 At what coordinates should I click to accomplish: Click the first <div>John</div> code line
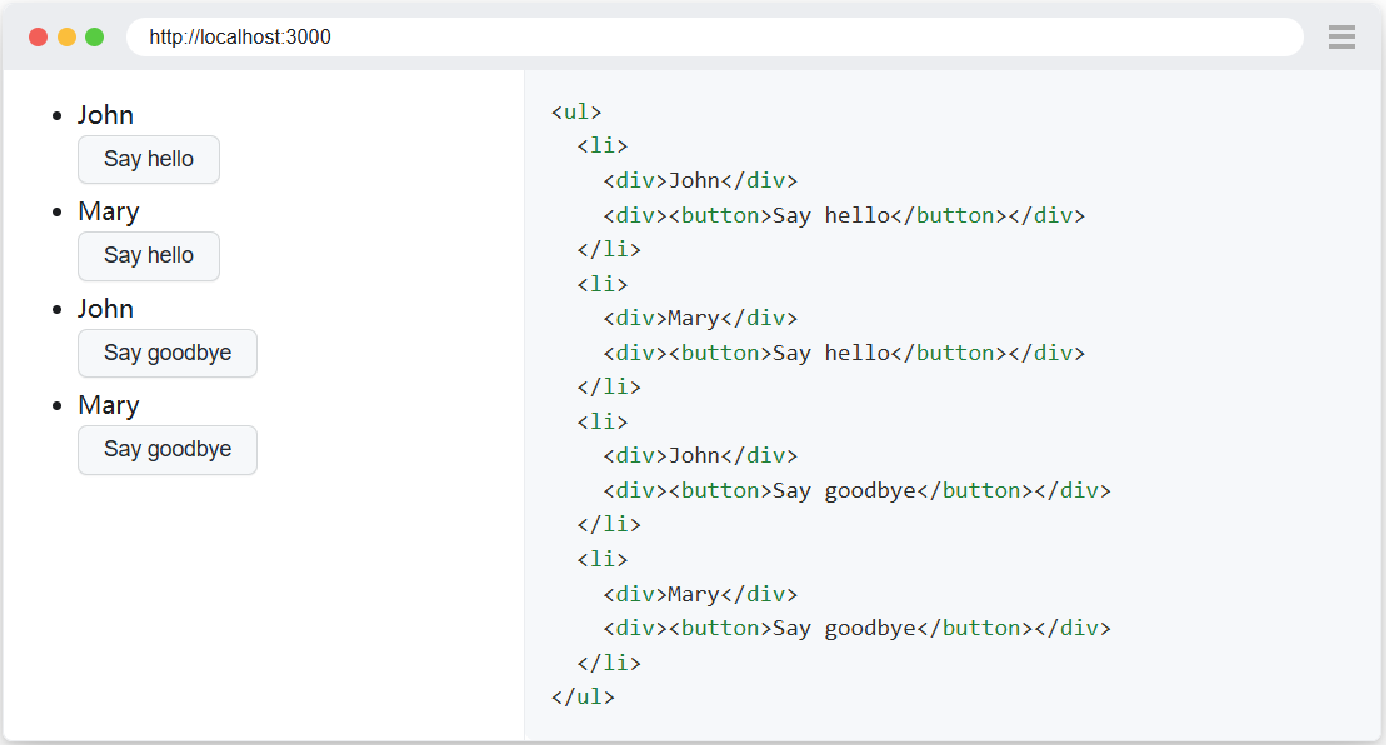point(700,181)
